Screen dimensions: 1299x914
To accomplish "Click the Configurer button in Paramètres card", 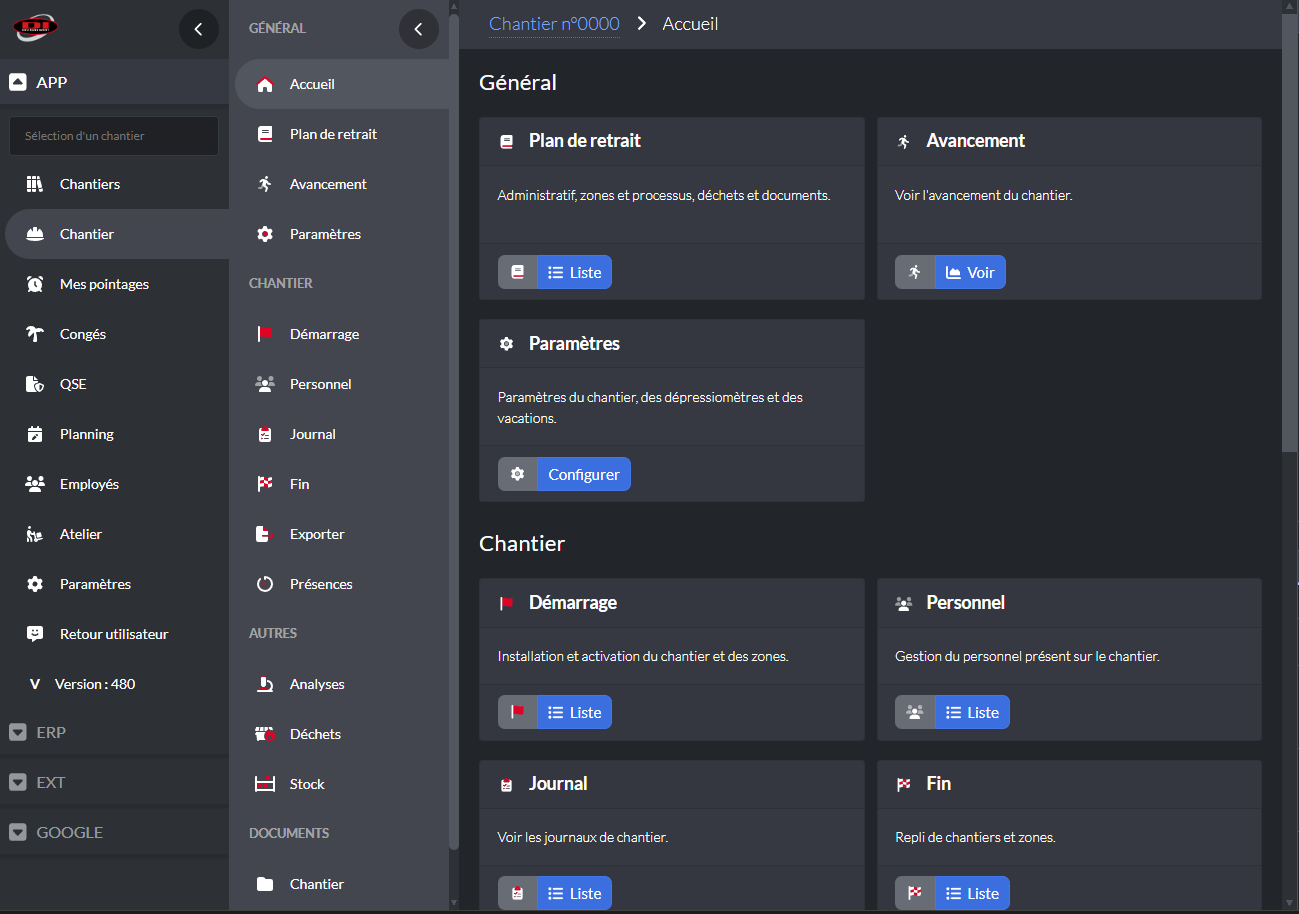I will pyautogui.click(x=584, y=474).
